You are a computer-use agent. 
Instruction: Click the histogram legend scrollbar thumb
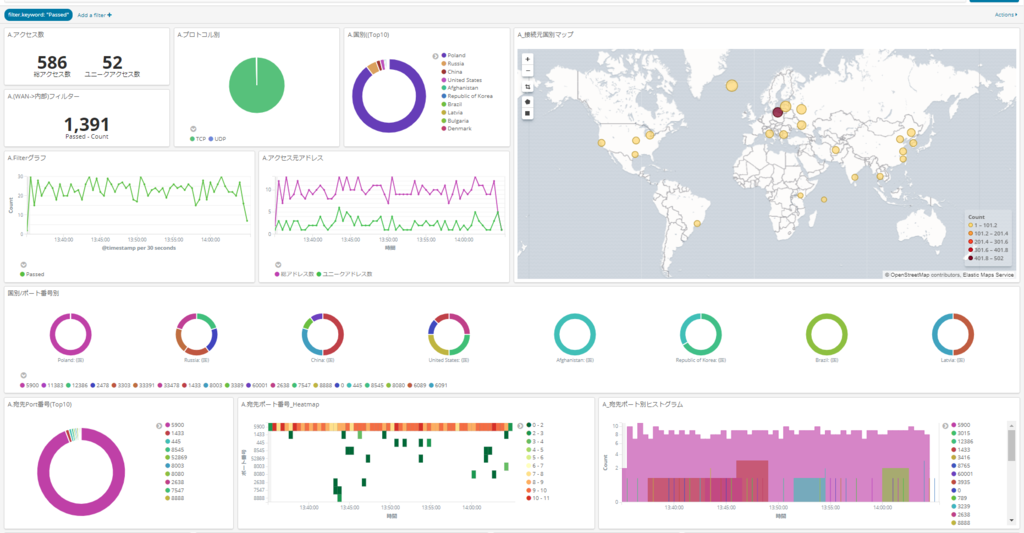point(1012,445)
